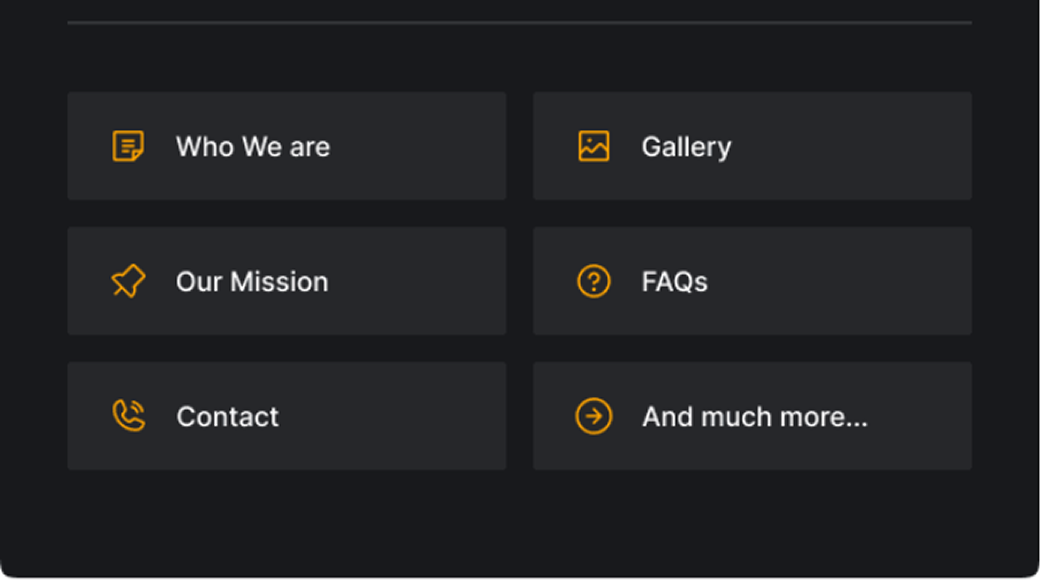Click the phone icon beside Contact

[x=128, y=416]
